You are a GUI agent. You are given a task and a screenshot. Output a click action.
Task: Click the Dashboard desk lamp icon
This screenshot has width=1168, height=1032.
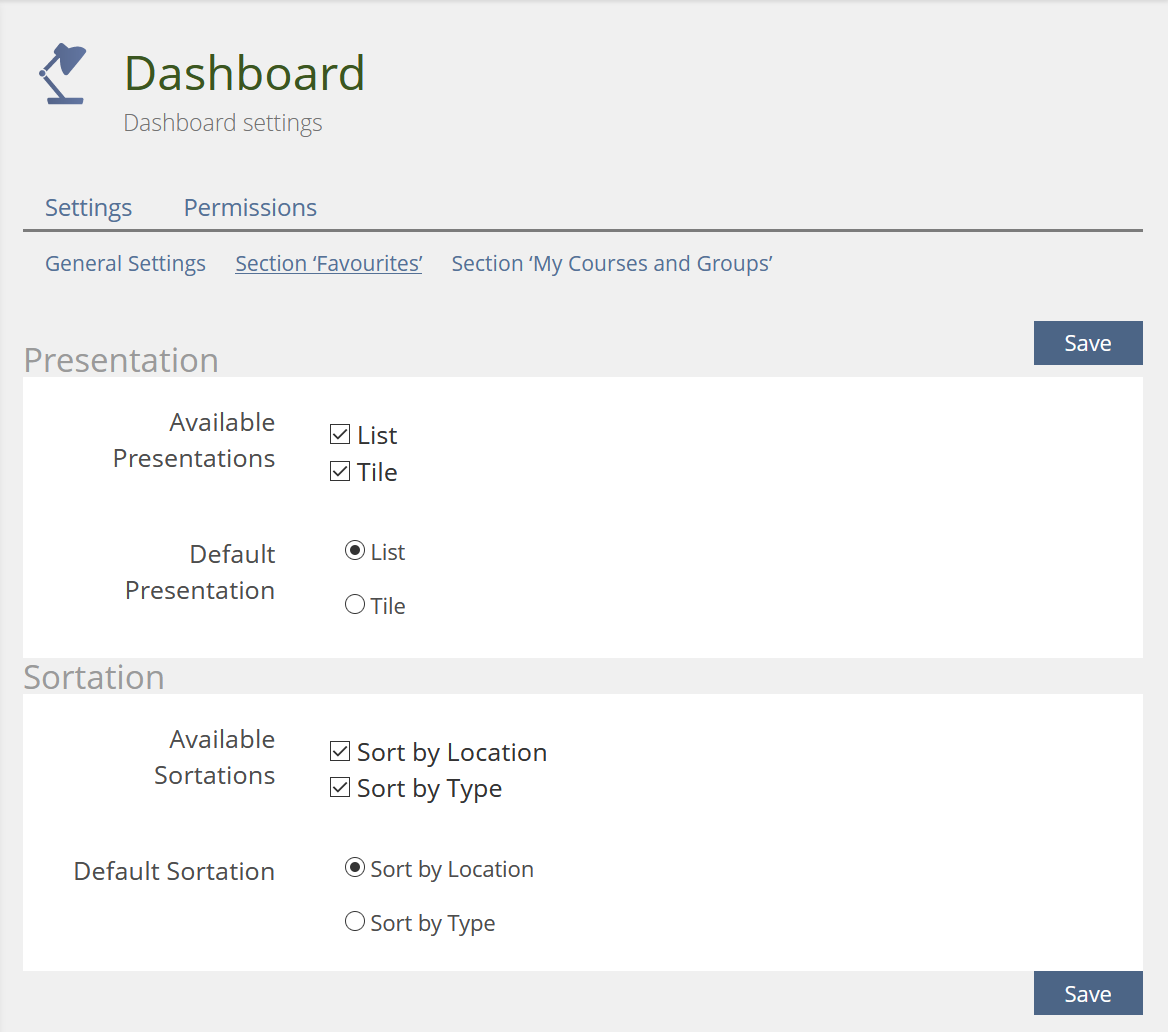(x=62, y=74)
